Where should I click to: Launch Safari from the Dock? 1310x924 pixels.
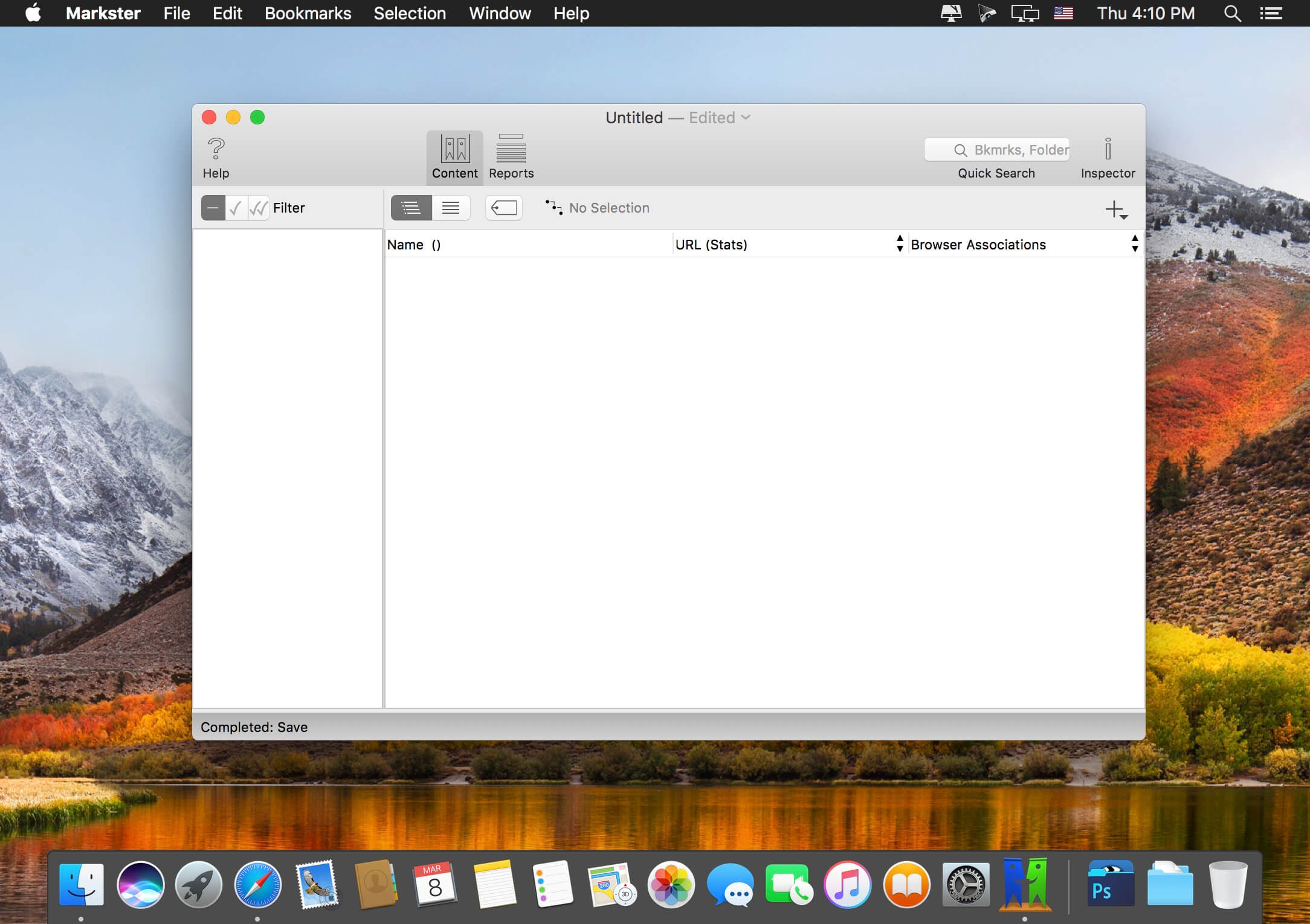pyautogui.click(x=257, y=885)
